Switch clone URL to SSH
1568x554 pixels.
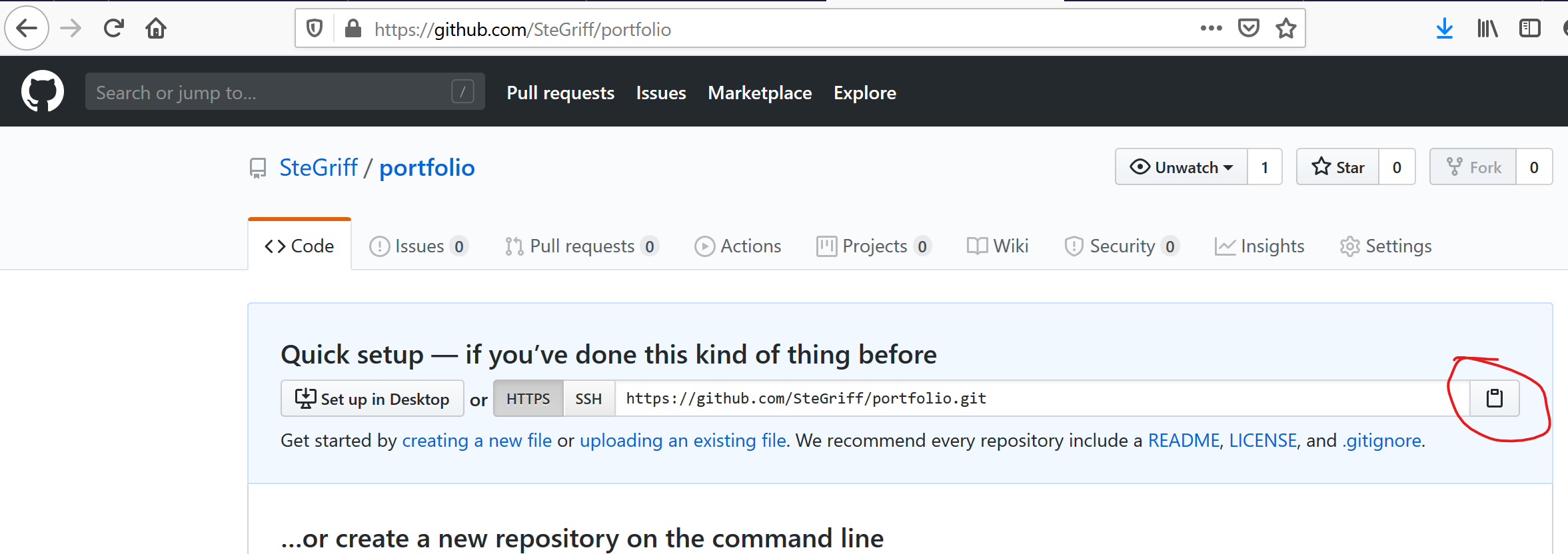(x=588, y=399)
